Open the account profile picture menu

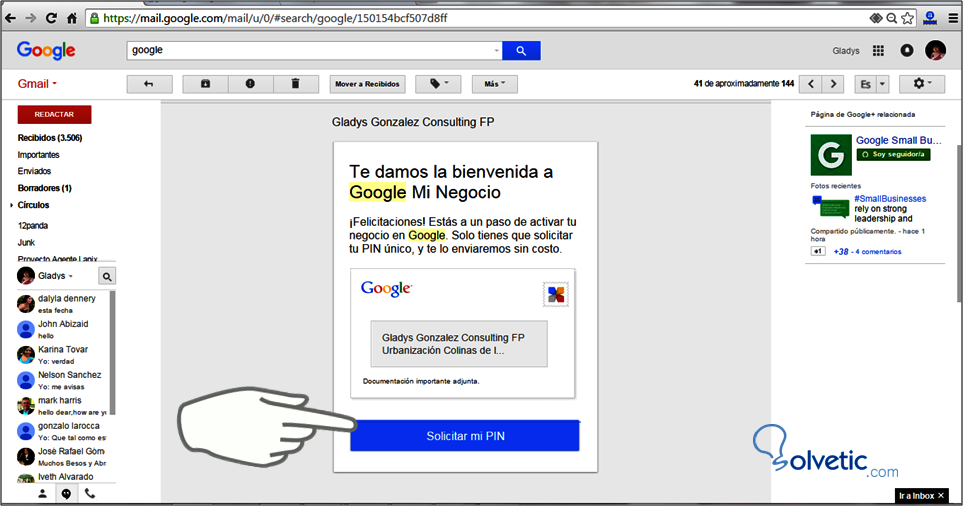click(935, 50)
